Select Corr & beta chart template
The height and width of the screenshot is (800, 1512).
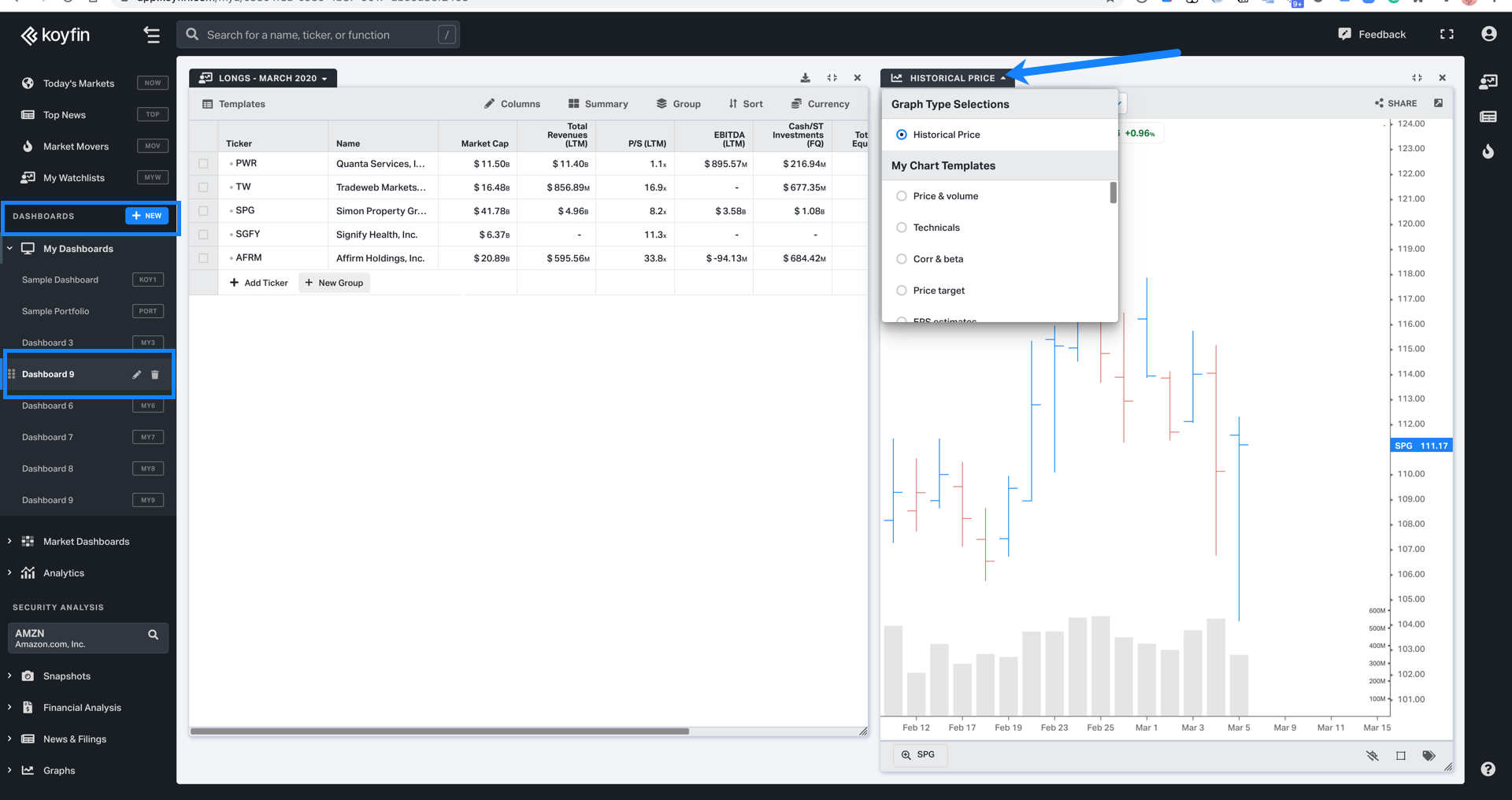tap(902, 259)
